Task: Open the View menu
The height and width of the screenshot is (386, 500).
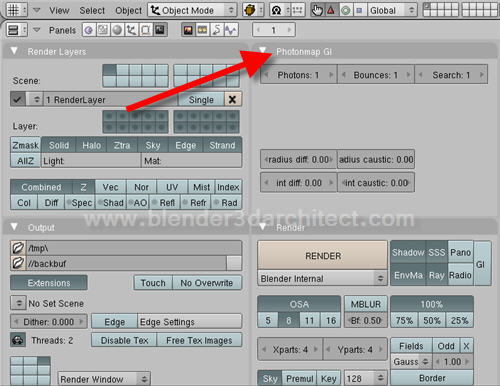Action: tap(59, 11)
